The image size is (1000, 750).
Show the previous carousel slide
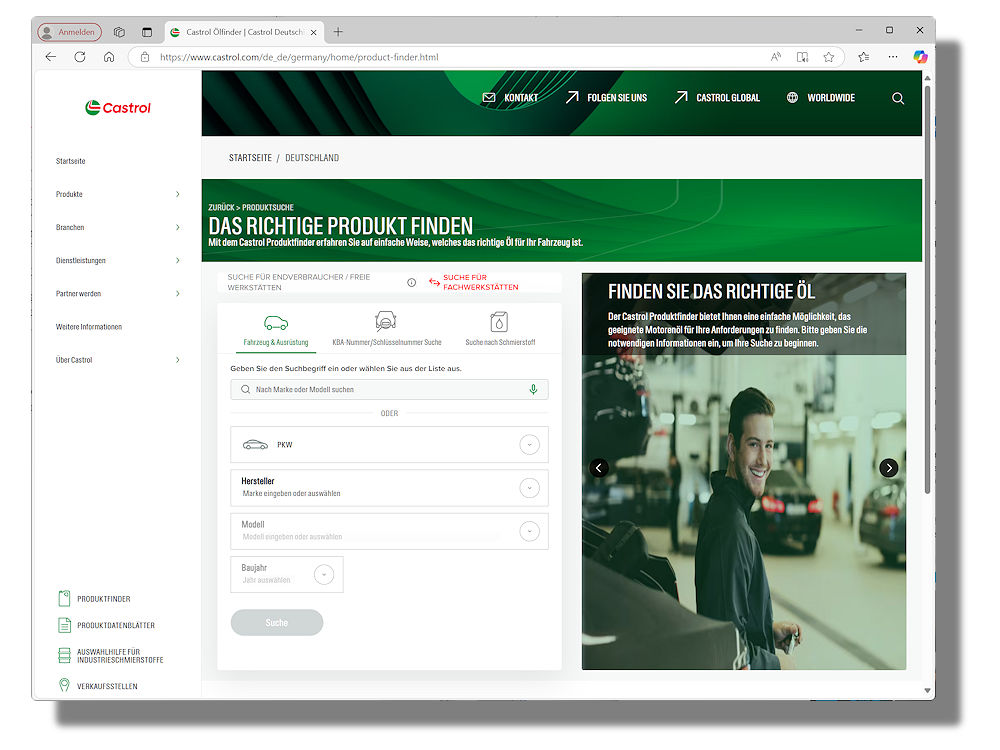point(598,467)
